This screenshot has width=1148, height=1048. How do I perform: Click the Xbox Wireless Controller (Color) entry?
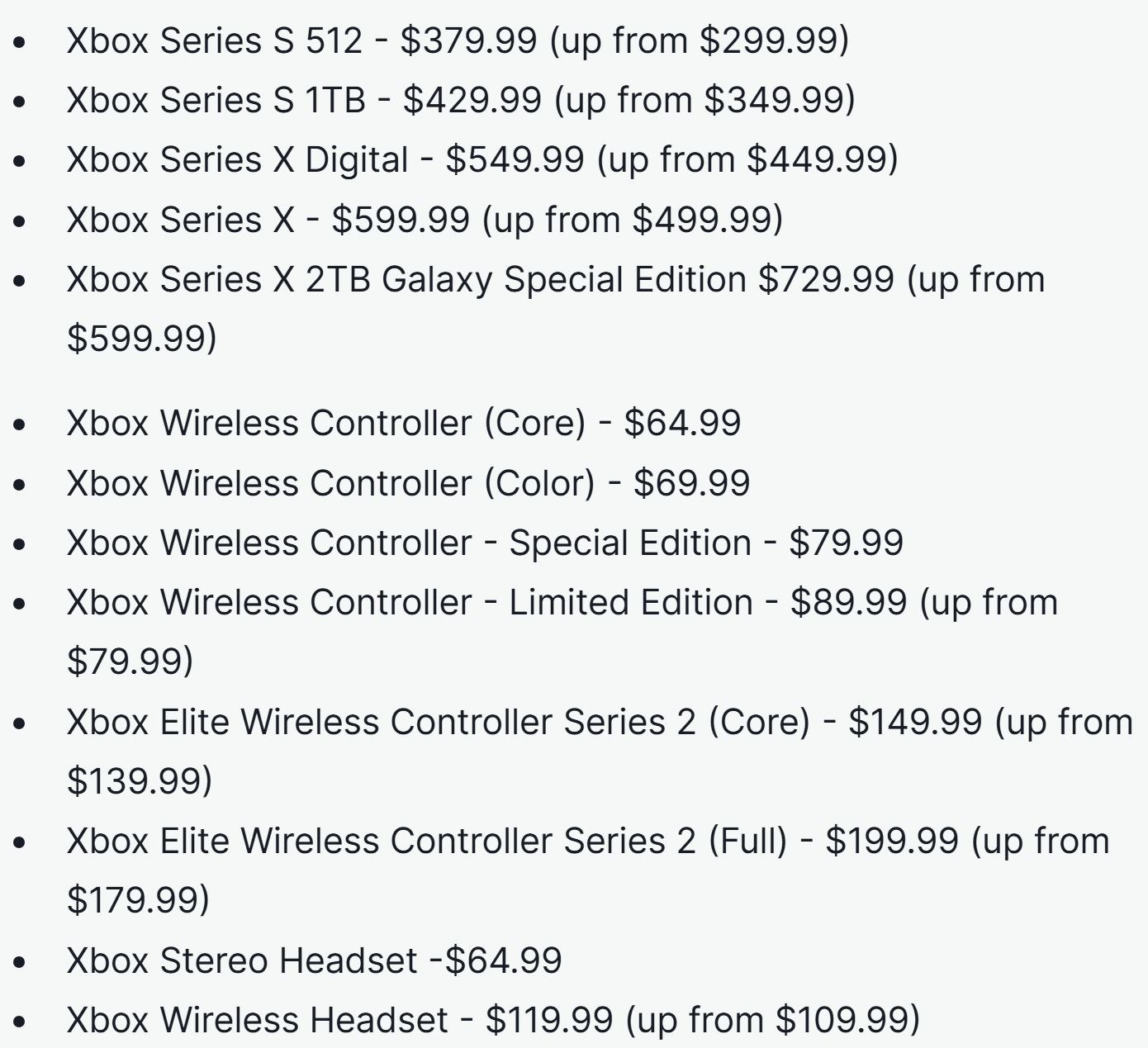330,483
